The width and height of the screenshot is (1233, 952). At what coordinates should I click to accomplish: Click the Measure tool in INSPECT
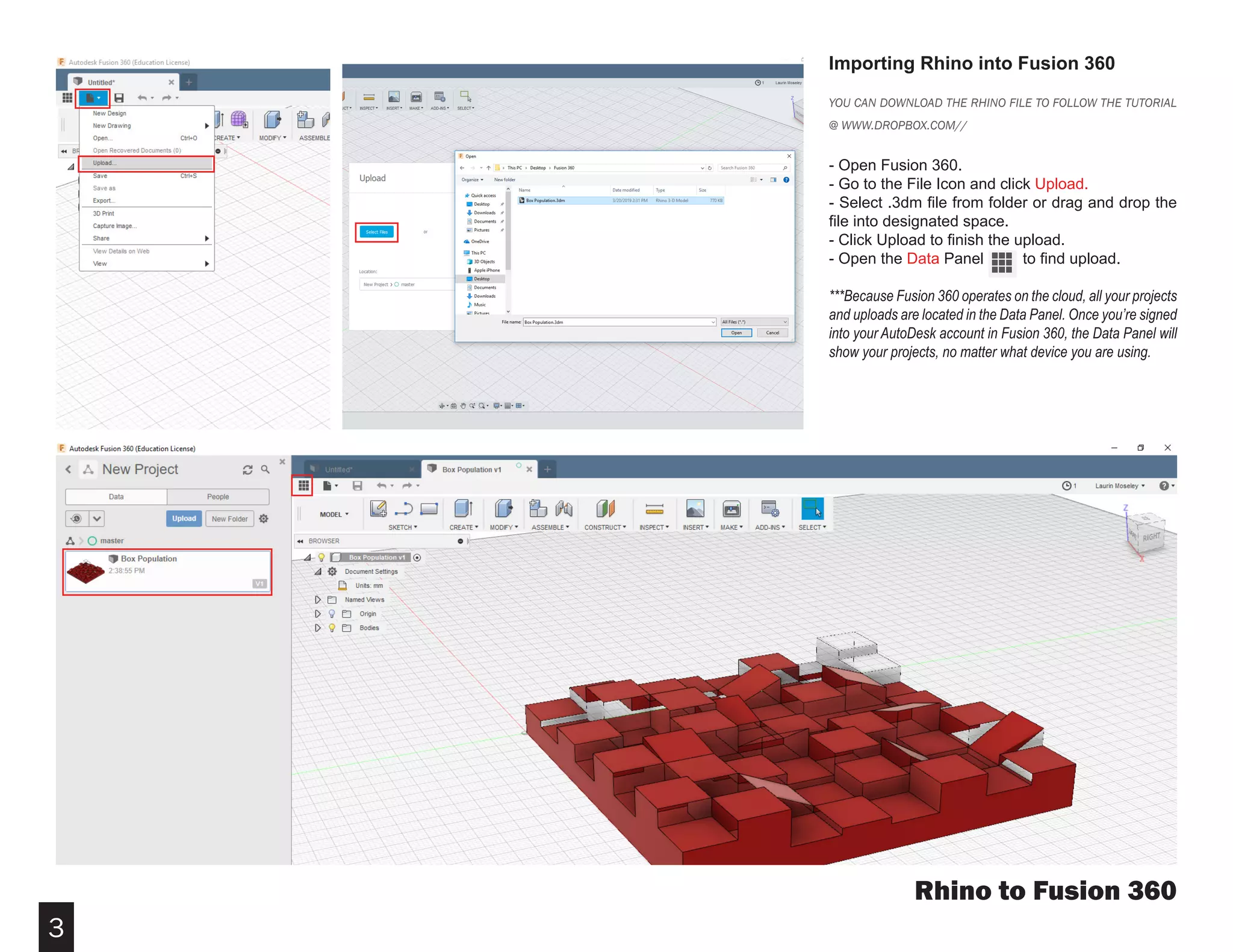tap(654, 510)
